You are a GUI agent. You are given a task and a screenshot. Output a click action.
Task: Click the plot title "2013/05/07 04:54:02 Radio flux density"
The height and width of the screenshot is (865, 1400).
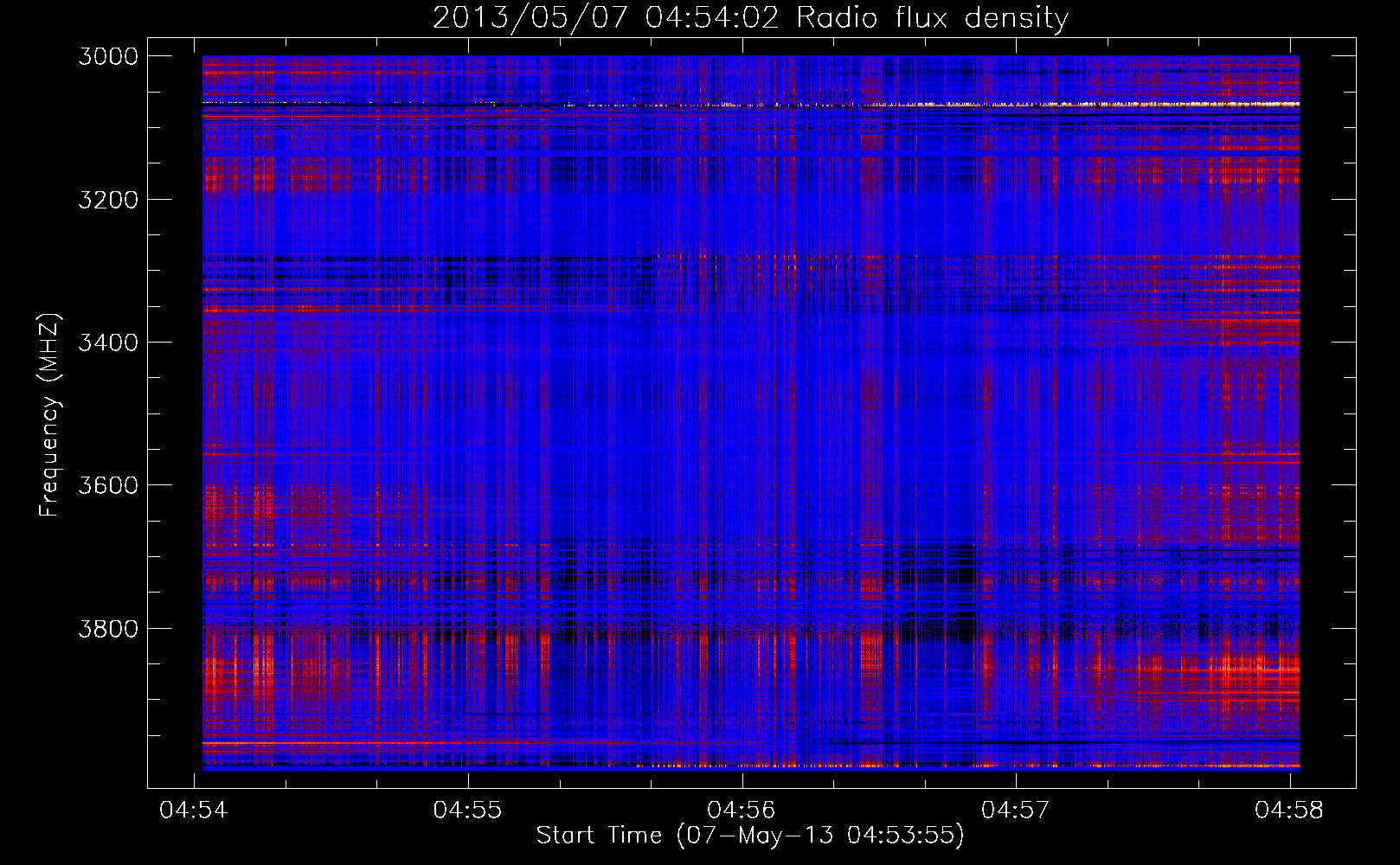[751, 18]
